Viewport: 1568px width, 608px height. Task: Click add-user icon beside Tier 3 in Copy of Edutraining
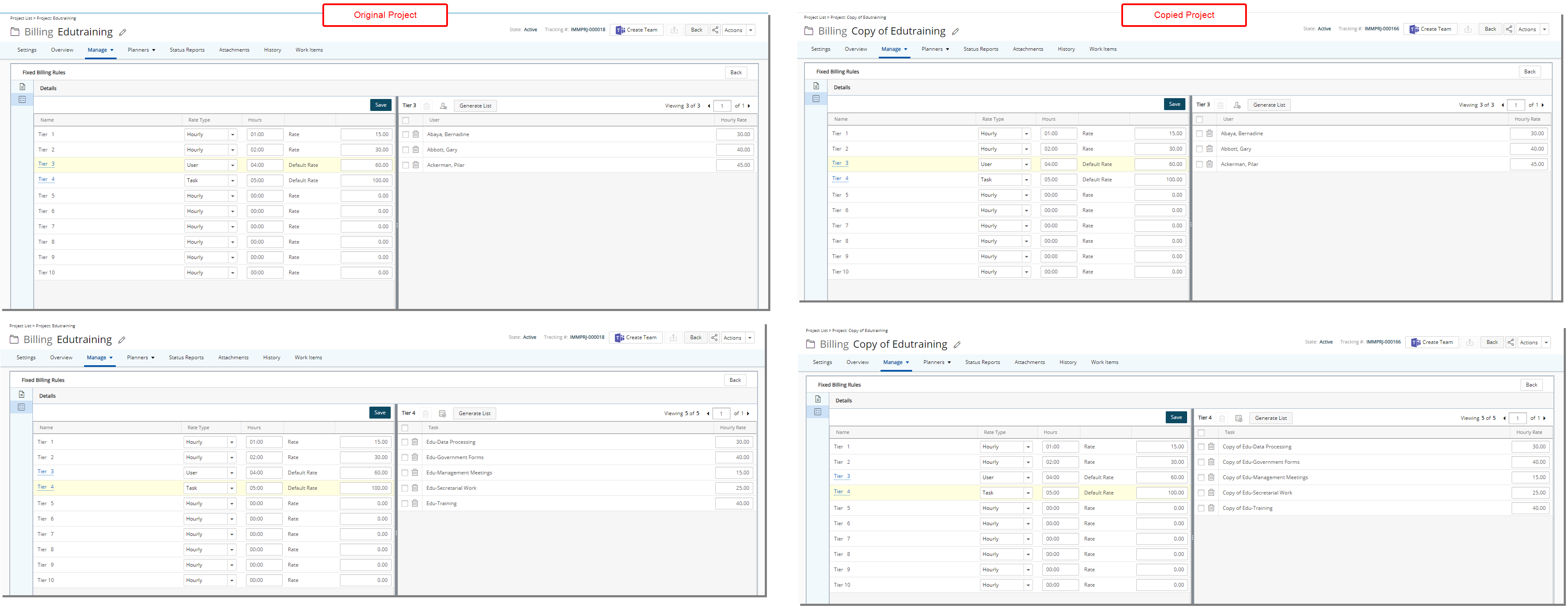pos(1237,105)
